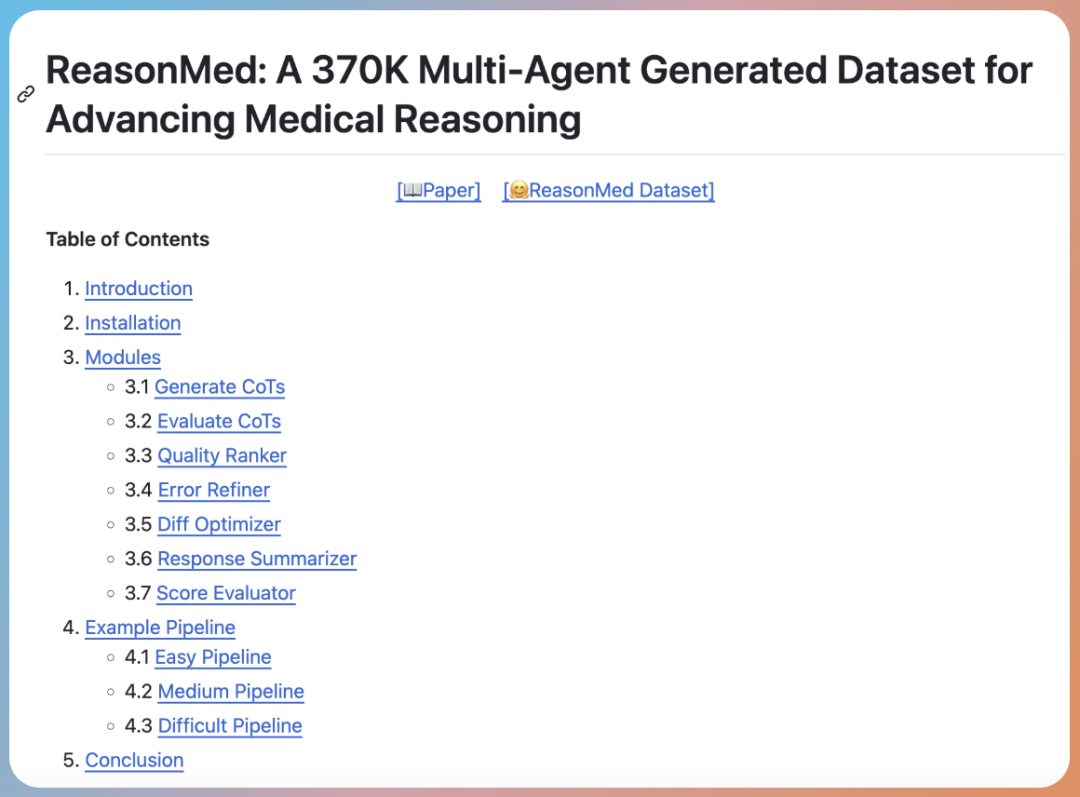Click the Response Summarizer link
The image size is (1080, 797).
[257, 559]
